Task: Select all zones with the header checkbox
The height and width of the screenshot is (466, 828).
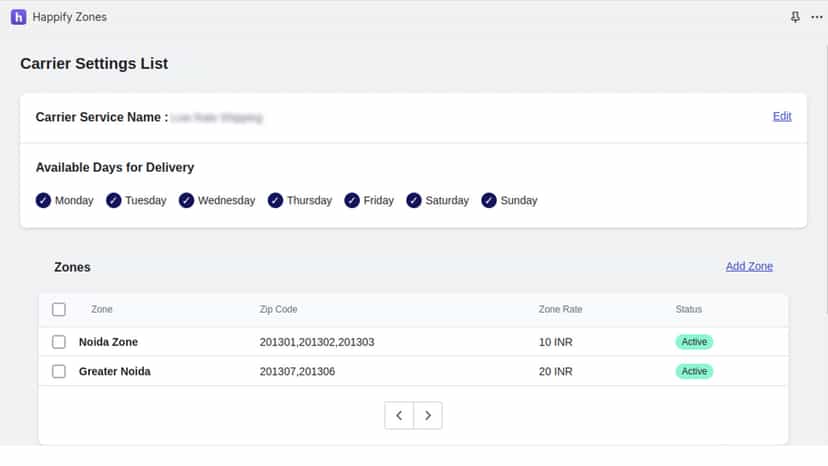Action: [x=59, y=310]
